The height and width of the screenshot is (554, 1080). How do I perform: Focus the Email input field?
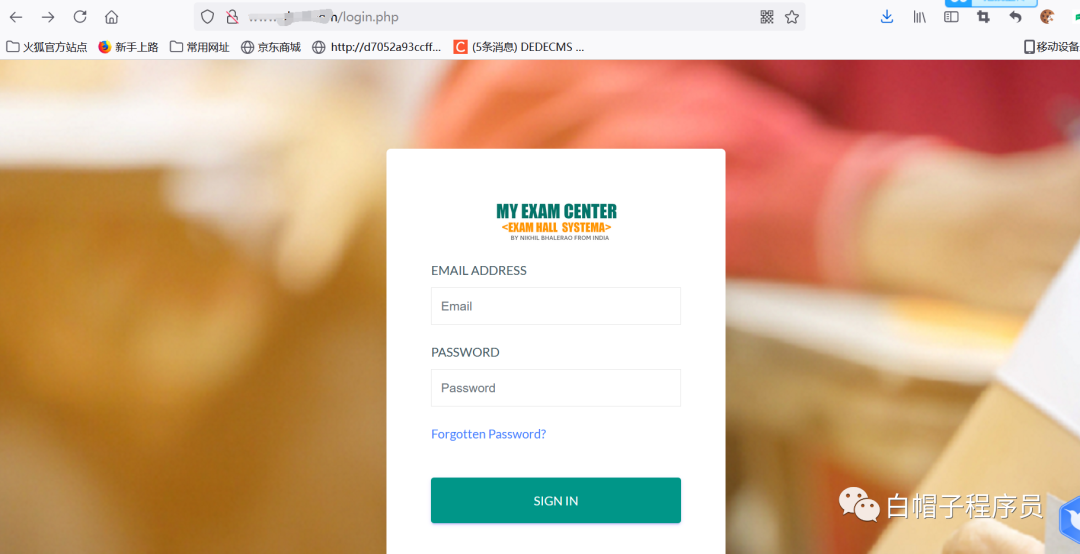556,306
